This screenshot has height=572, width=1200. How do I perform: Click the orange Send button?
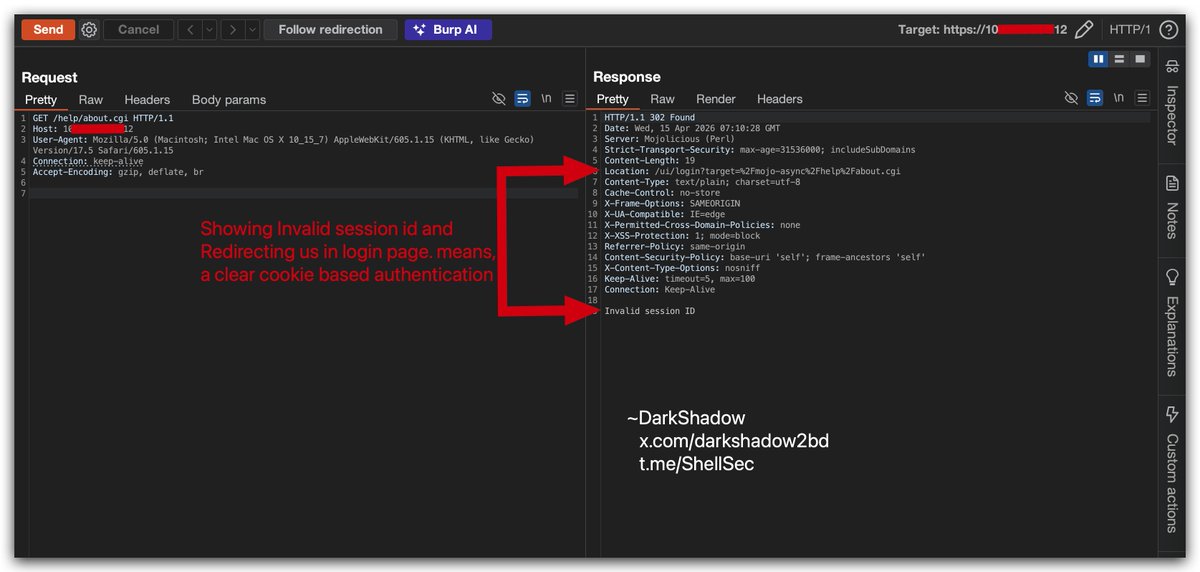(48, 29)
